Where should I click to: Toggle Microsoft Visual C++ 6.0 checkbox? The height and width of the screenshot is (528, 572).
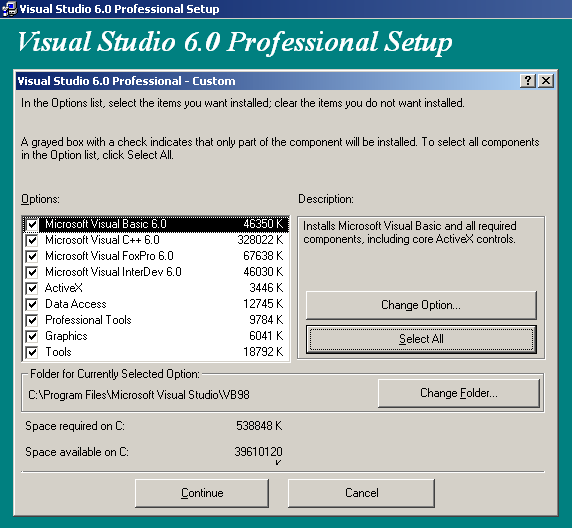[32, 240]
